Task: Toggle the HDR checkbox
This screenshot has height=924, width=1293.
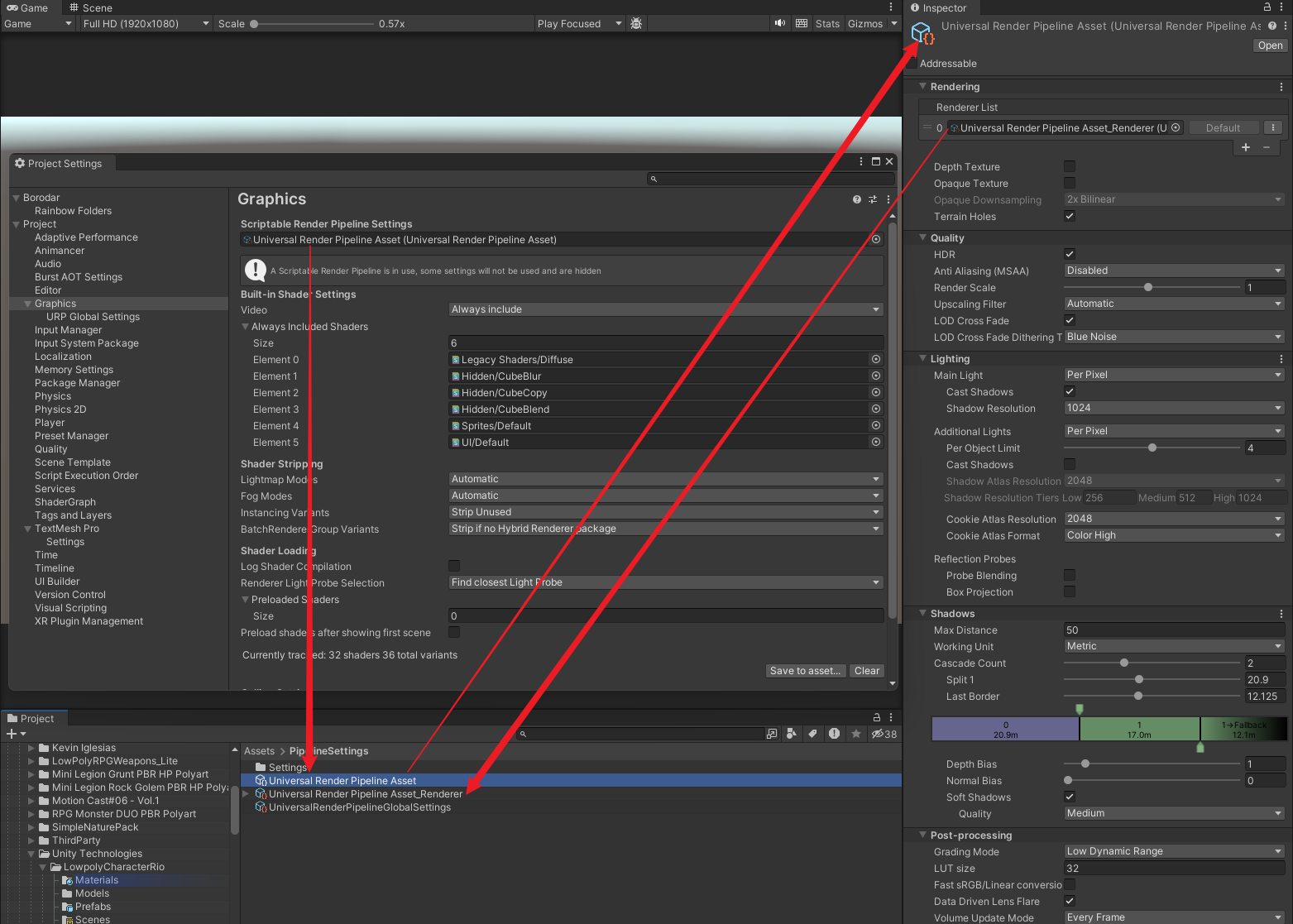Action: [1070, 254]
